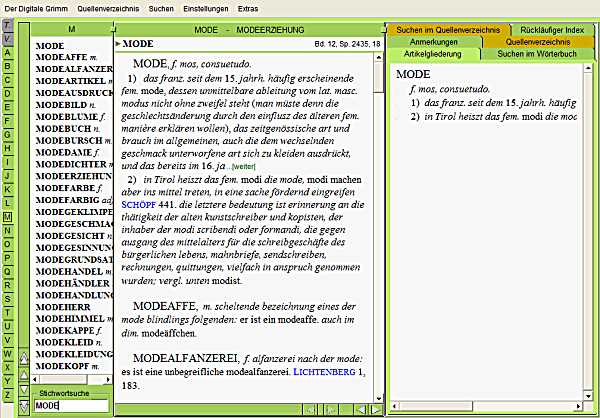
Task: Select letter W in the alphabet bar
Action: click(7, 353)
